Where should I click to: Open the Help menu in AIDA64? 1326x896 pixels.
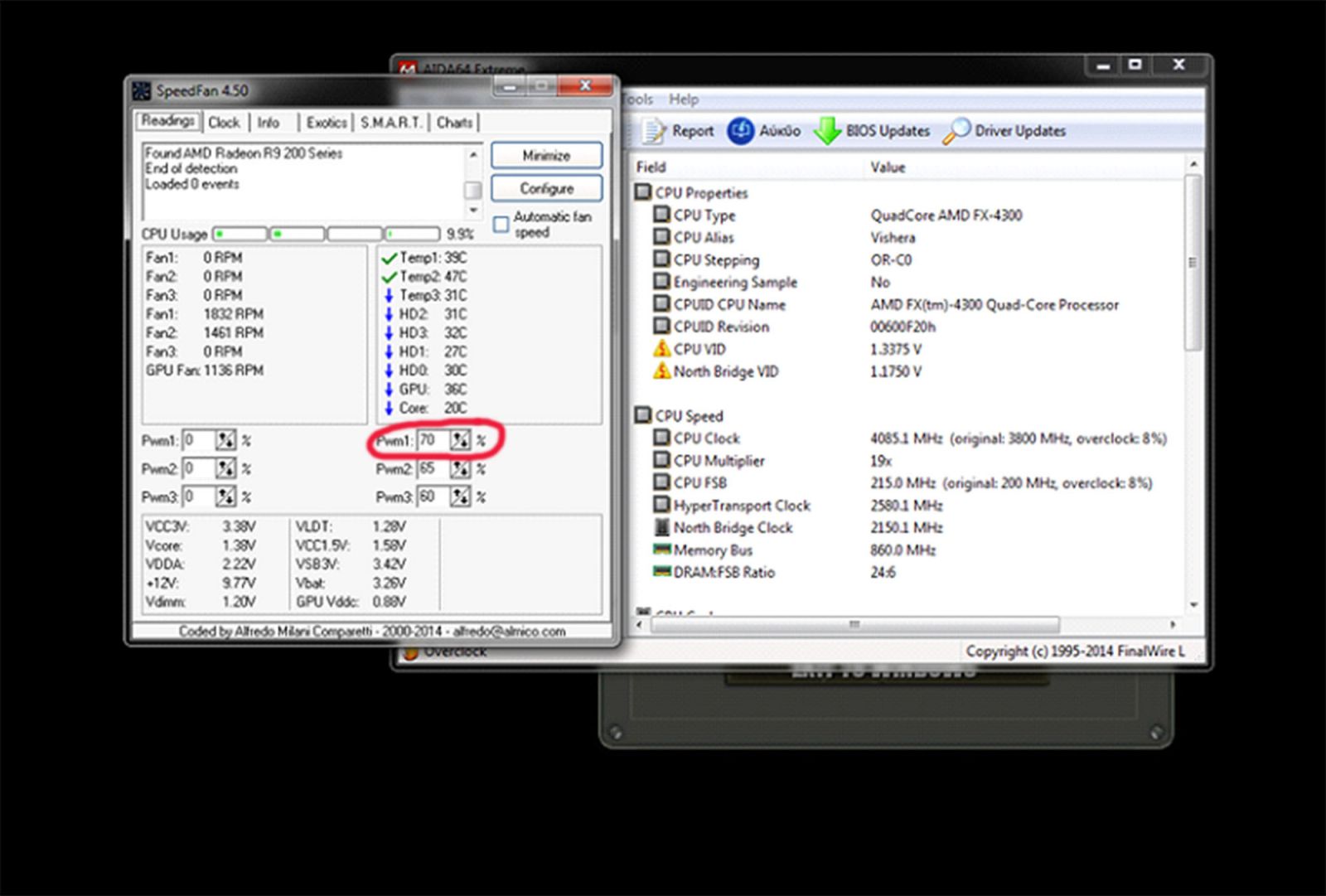pyautogui.click(x=684, y=99)
